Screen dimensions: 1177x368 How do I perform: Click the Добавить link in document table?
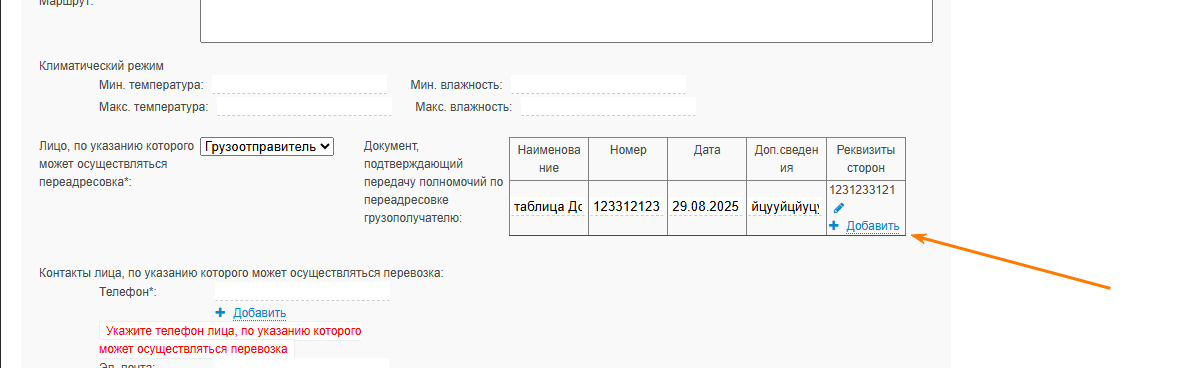click(x=872, y=226)
